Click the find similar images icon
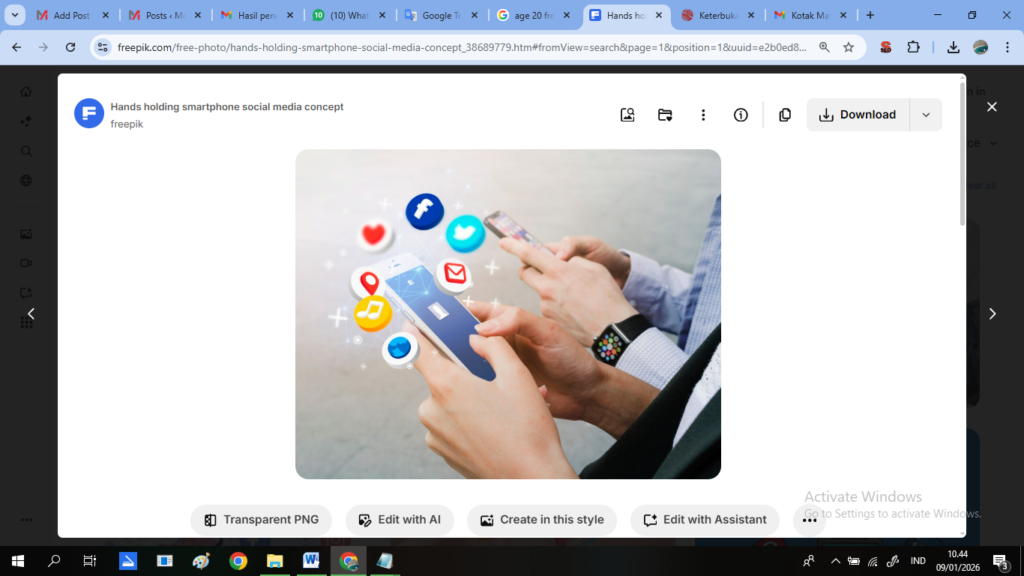Image resolution: width=1024 pixels, height=576 pixels. (x=627, y=115)
